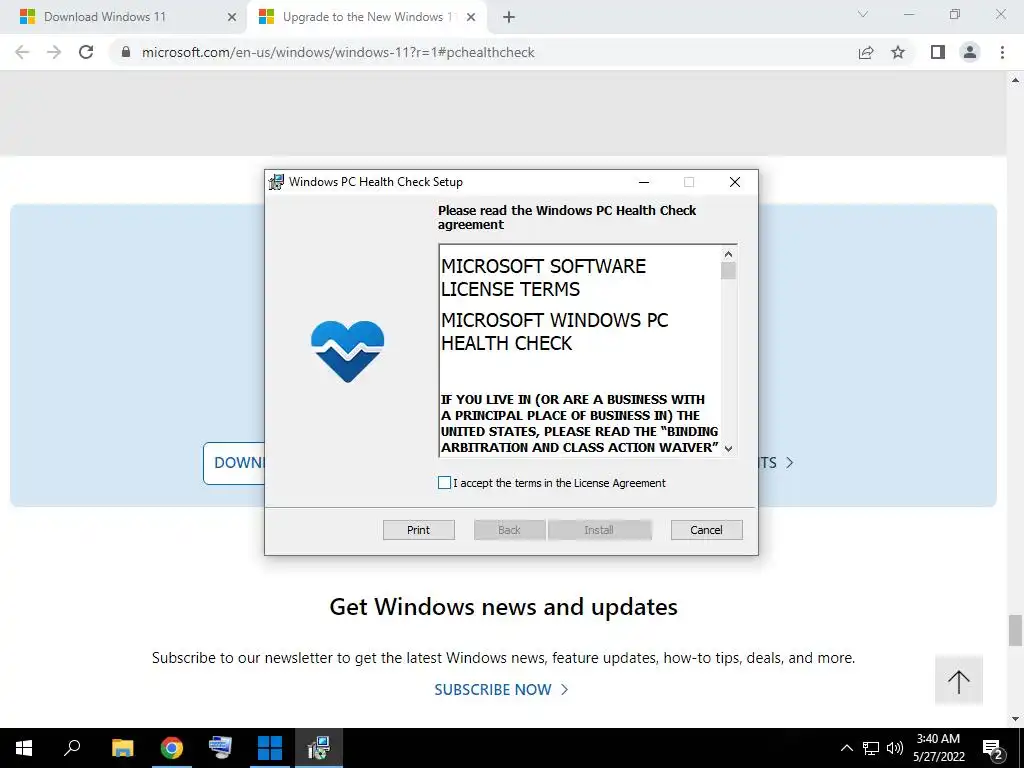Close the Upgrade to New Windows tab
This screenshot has width=1024, height=768.
[471, 17]
